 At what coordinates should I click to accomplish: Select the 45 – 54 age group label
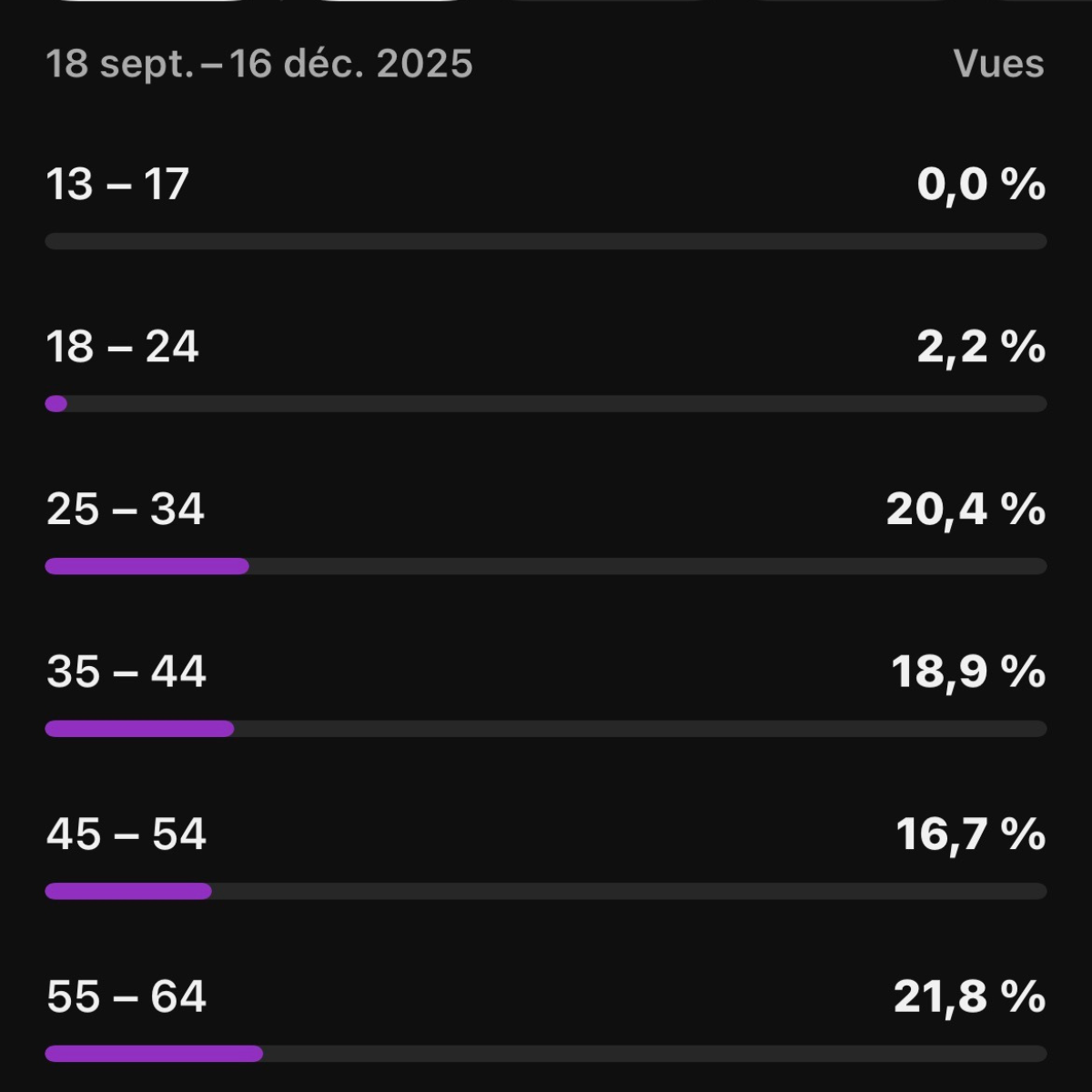click(126, 834)
